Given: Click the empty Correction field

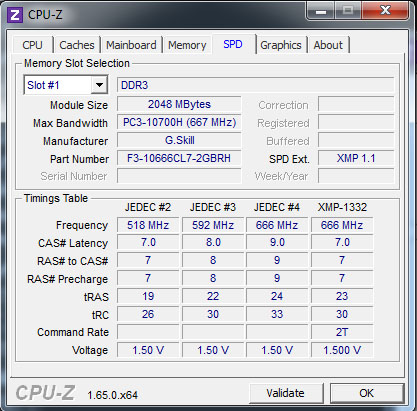Looking at the screenshot, I should pyautogui.click(x=356, y=104).
